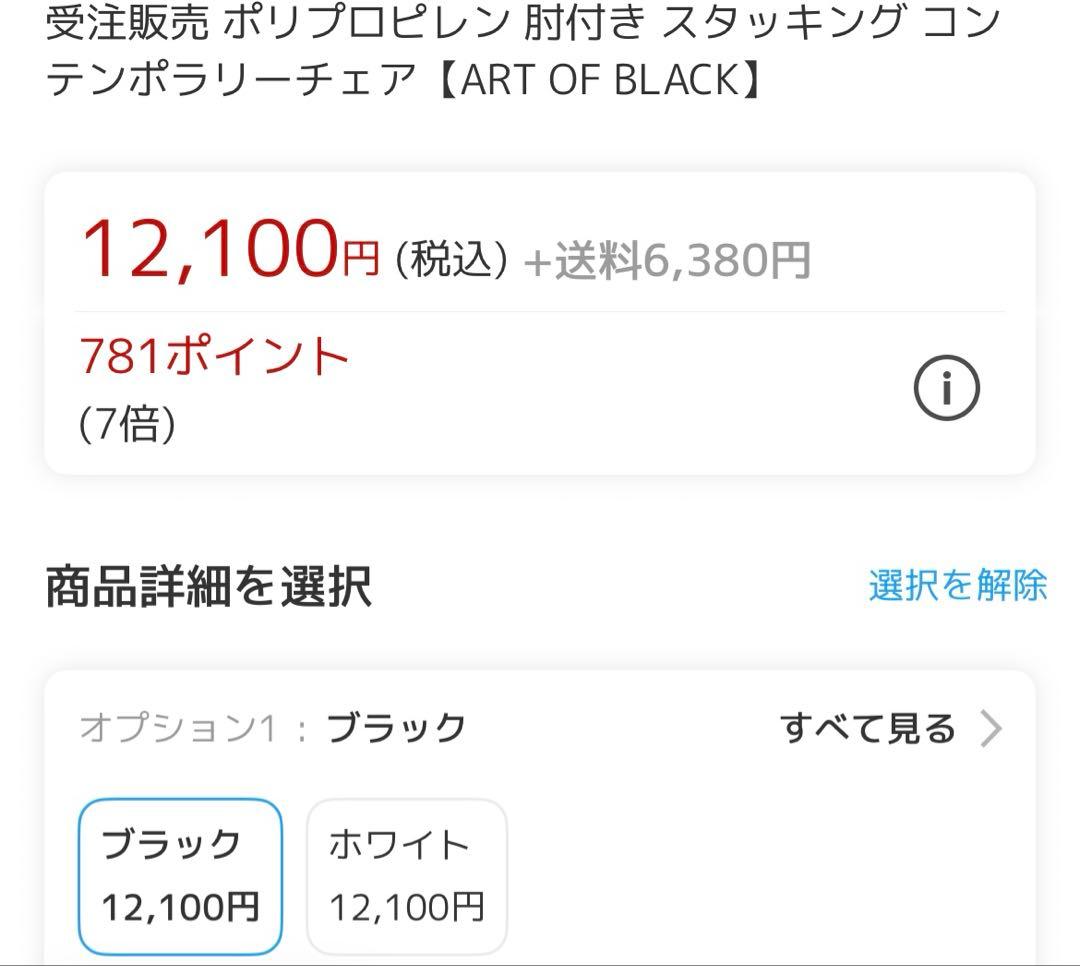The image size is (1080, 966).
Task: Tap the chevron next to すべて見る
Action: coord(992,729)
